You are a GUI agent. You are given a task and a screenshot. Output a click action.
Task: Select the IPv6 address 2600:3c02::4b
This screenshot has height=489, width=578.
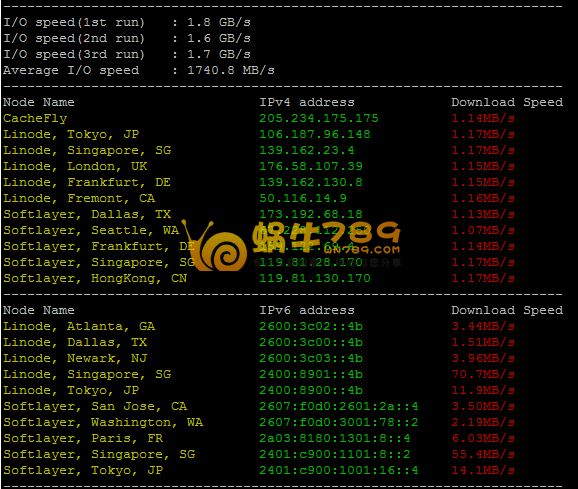coord(311,326)
